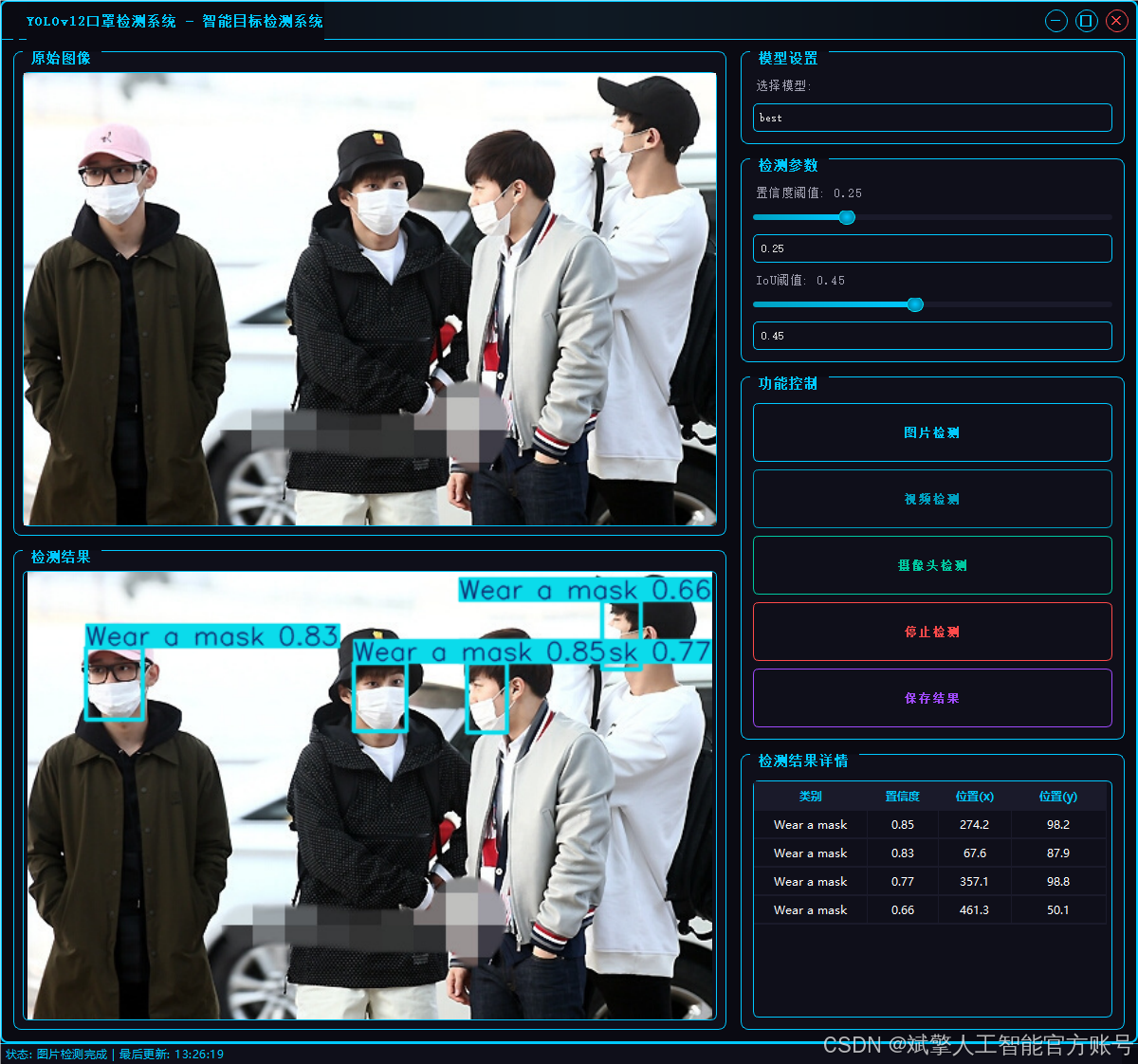The height and width of the screenshot is (1064, 1138).
Task: Launch 摄像头检测 camera detection
Action: [x=932, y=565]
